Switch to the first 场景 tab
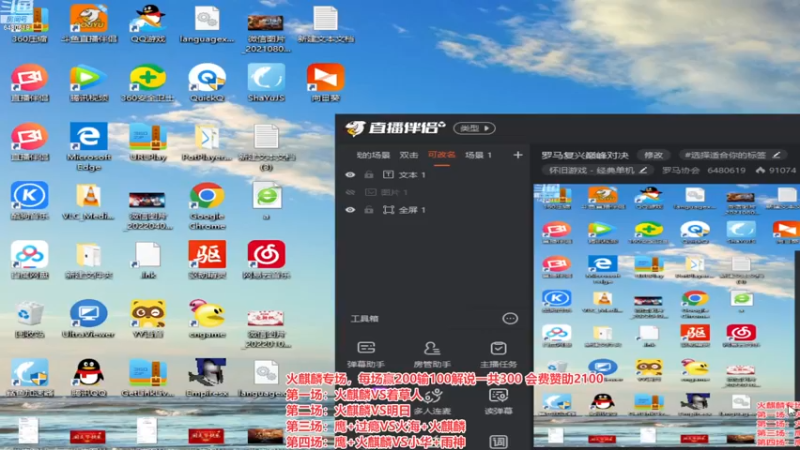This screenshot has width=800, height=450. [373, 155]
